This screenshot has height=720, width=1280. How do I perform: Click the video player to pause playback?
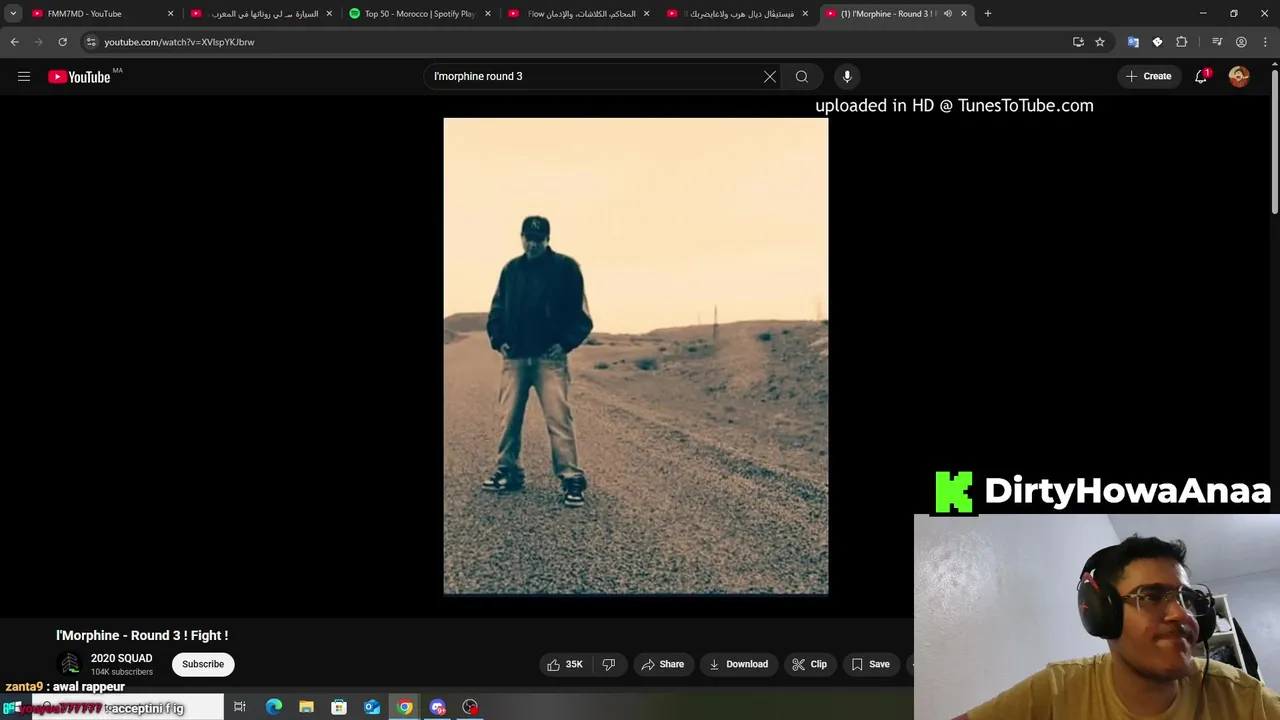(636, 356)
